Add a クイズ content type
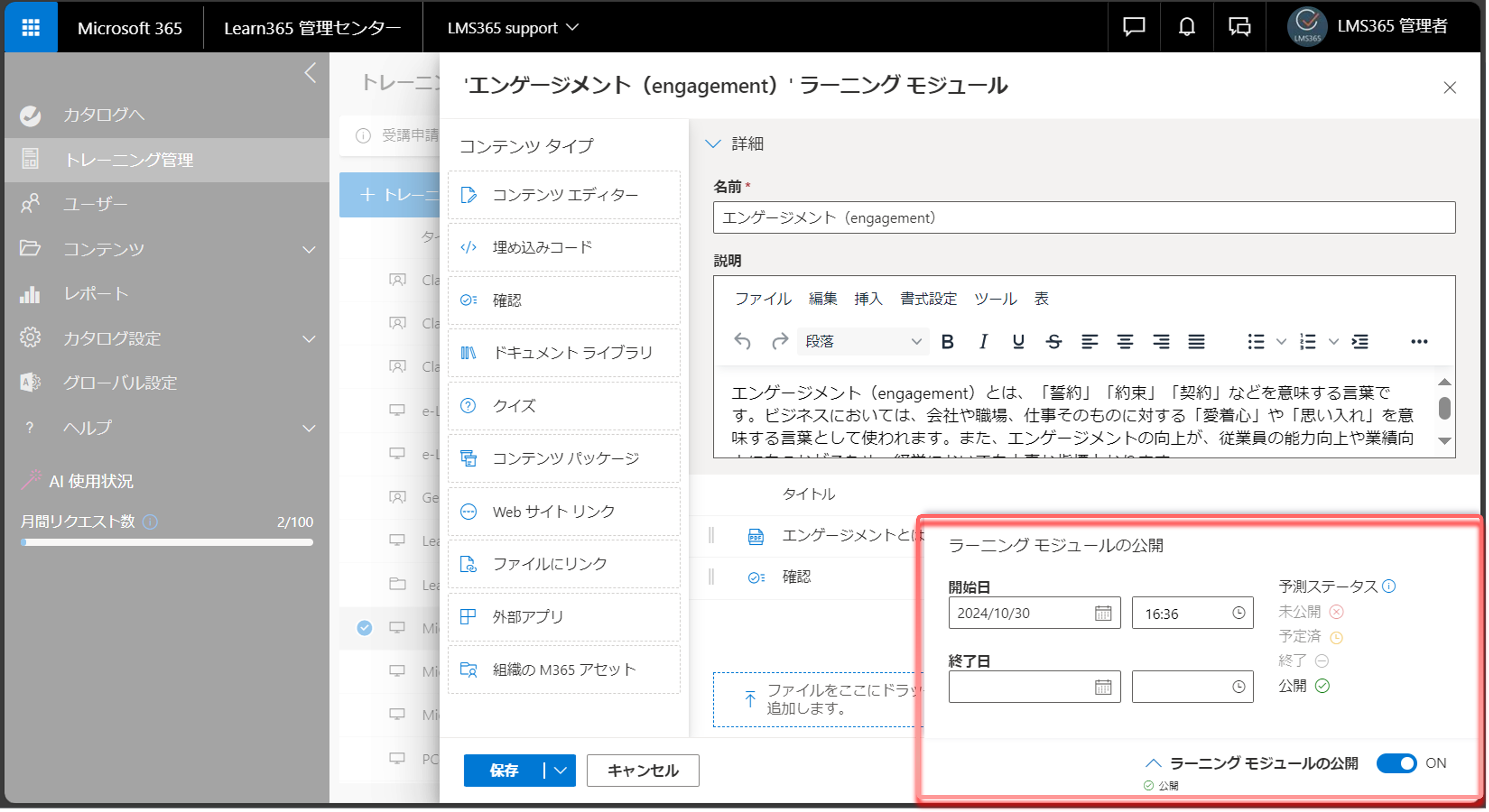 pos(564,406)
